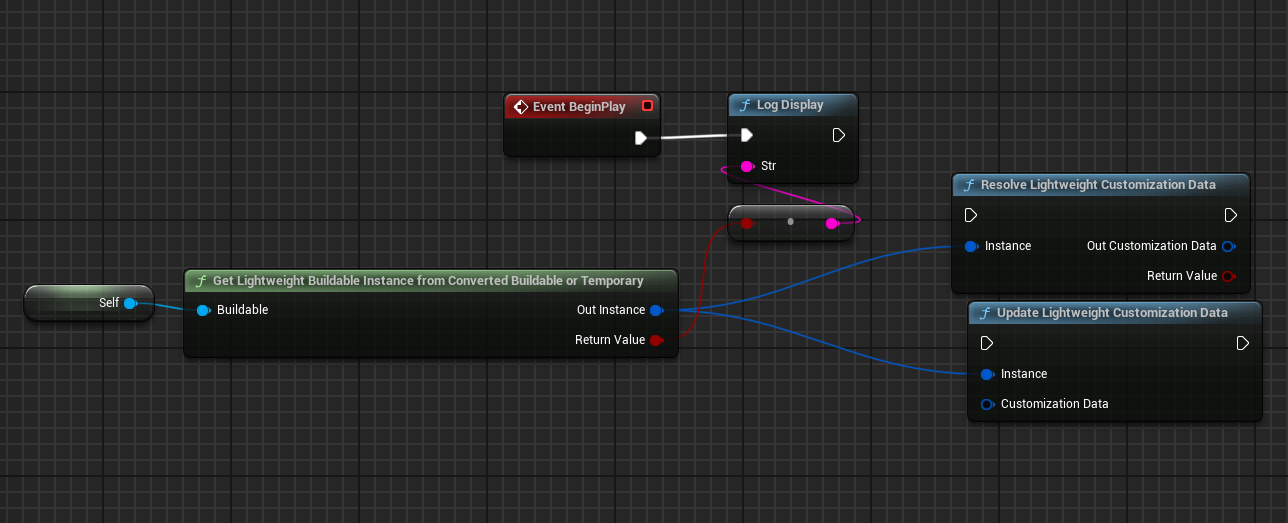
Task: Click the Customization Data input pin
Action: click(987, 404)
